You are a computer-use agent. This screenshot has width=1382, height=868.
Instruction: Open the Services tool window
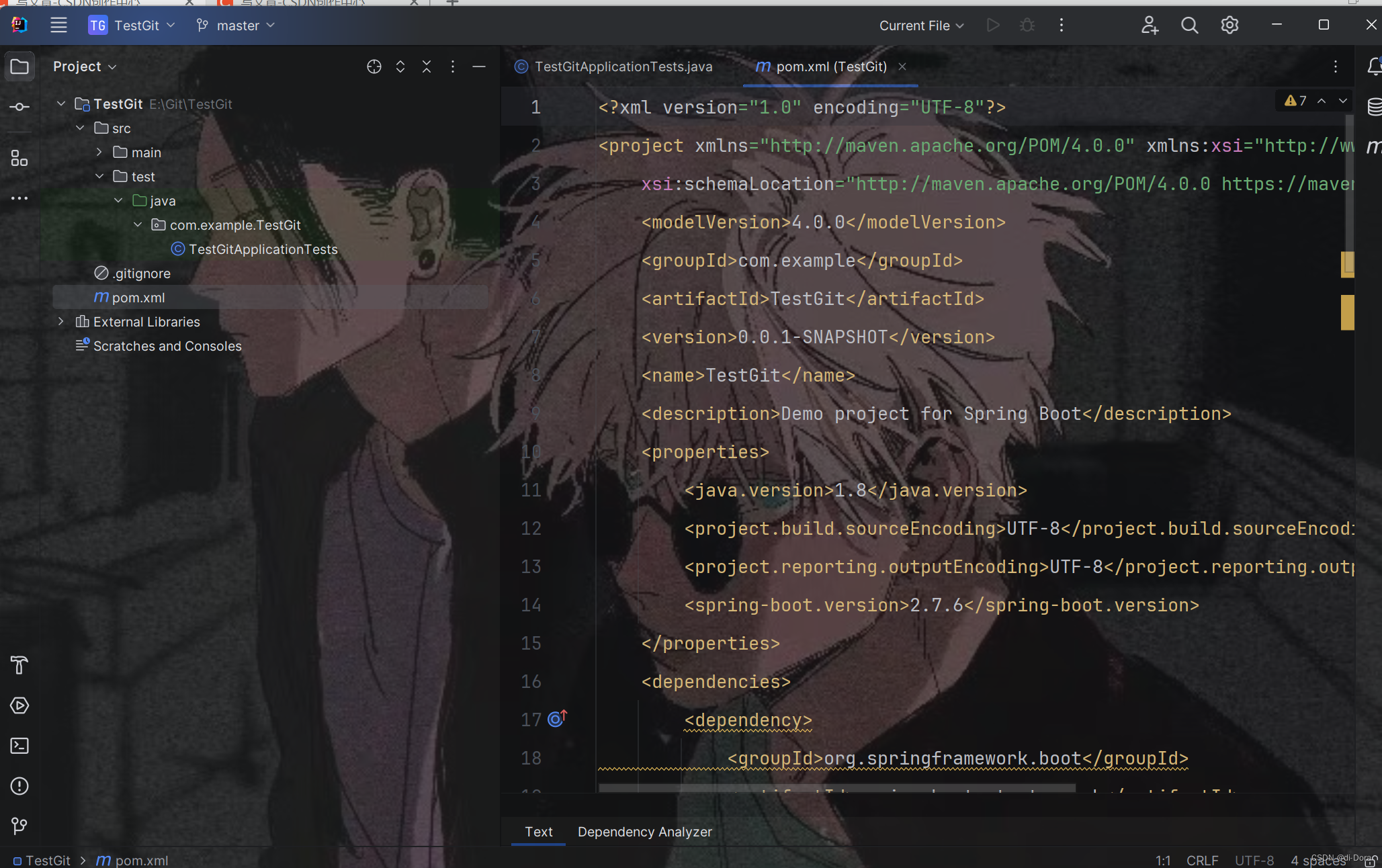click(19, 705)
